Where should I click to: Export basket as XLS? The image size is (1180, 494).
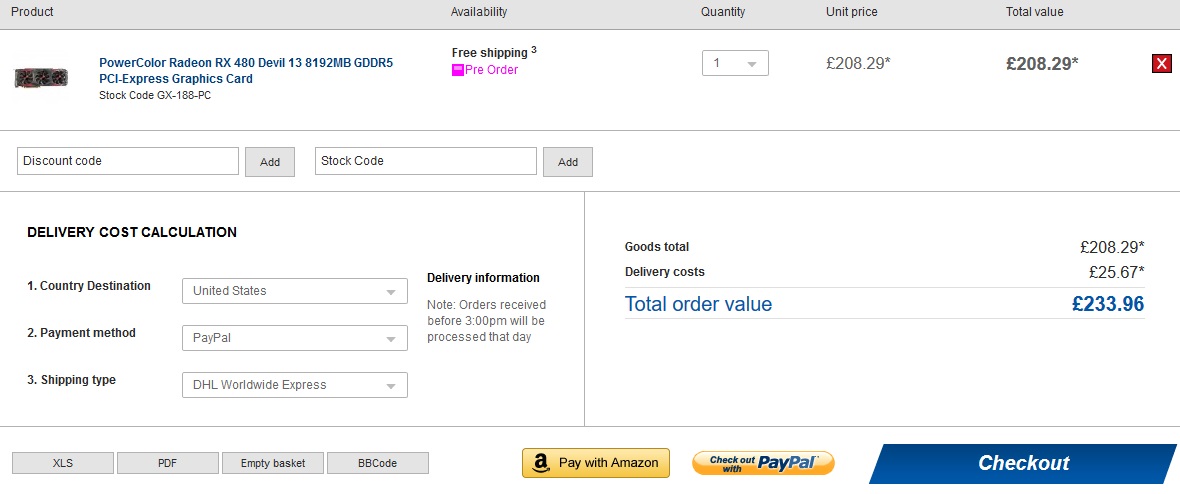click(x=62, y=463)
